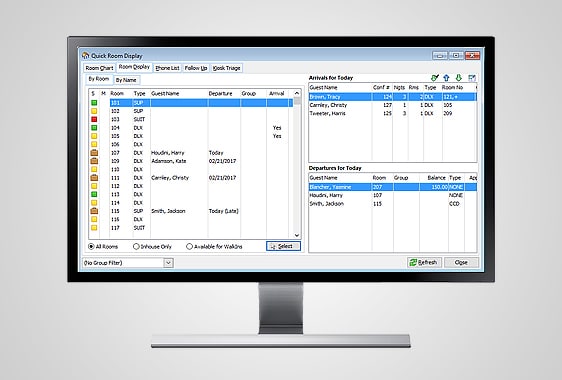Click the Select button
This screenshot has width=562, height=380.
(x=283, y=246)
